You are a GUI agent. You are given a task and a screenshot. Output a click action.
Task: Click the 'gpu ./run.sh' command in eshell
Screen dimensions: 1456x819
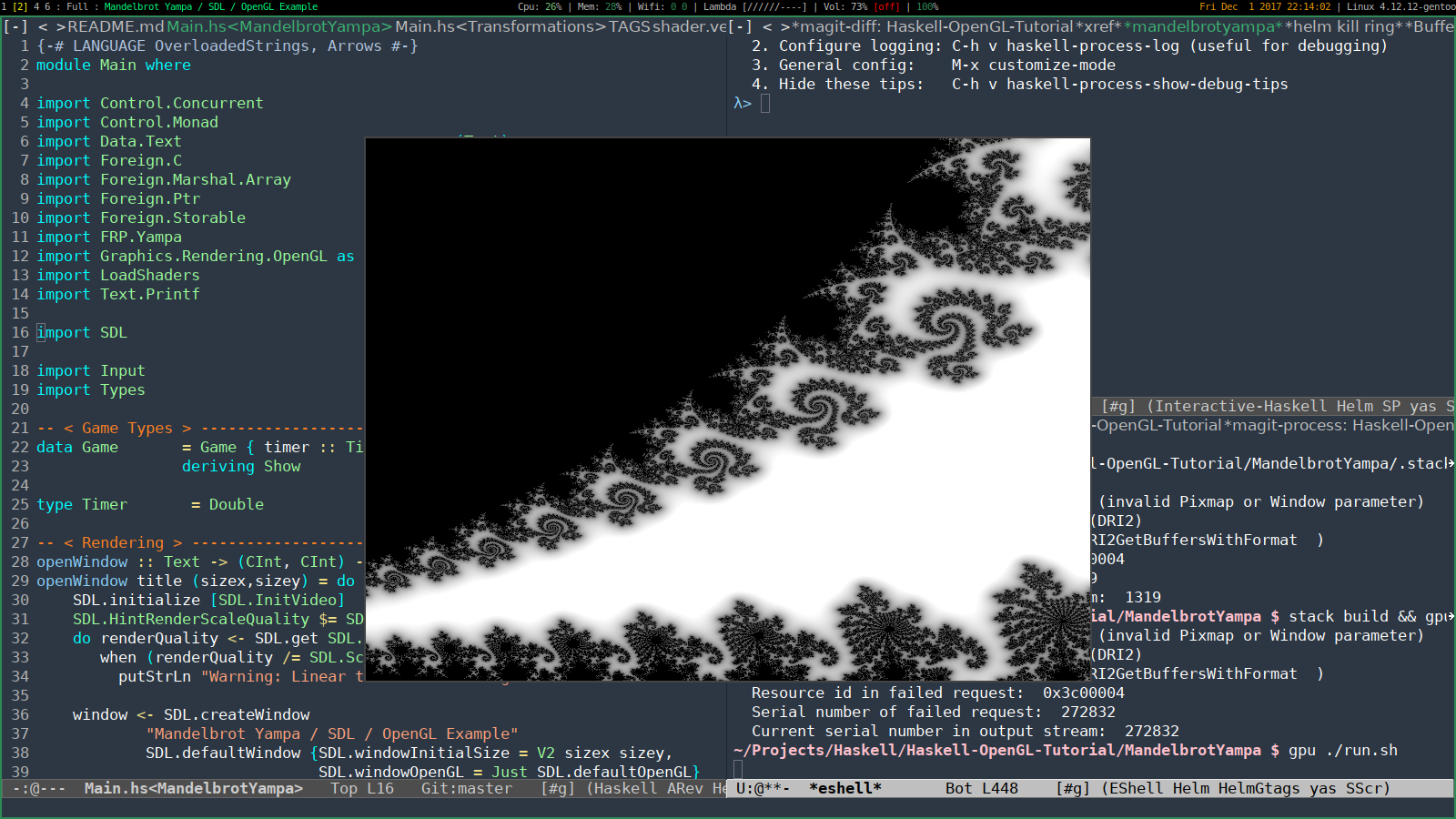(x=1343, y=751)
